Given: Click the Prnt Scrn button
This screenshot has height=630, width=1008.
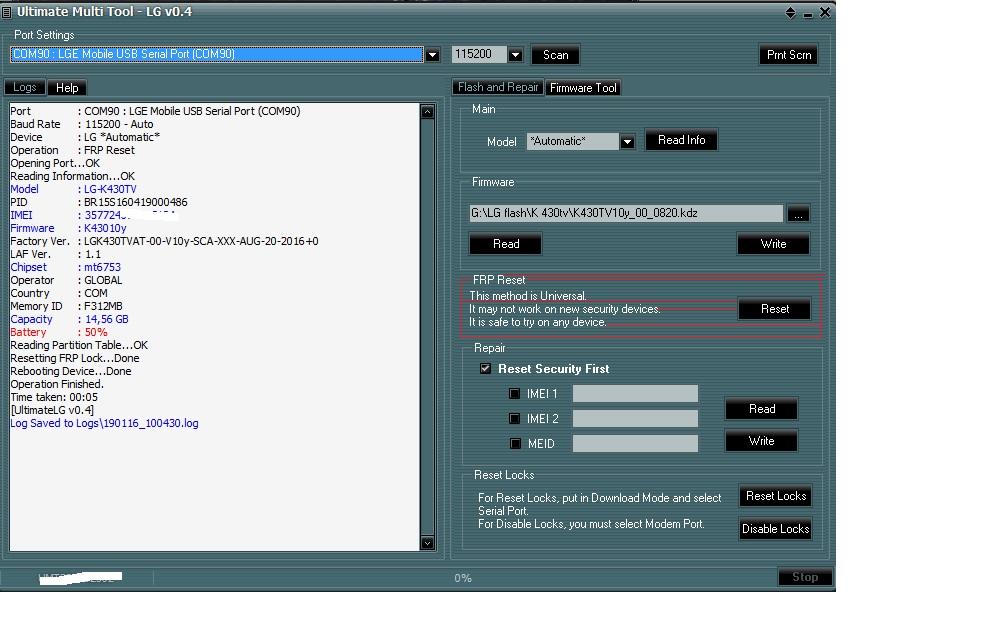Looking at the screenshot, I should pyautogui.click(x=789, y=55).
